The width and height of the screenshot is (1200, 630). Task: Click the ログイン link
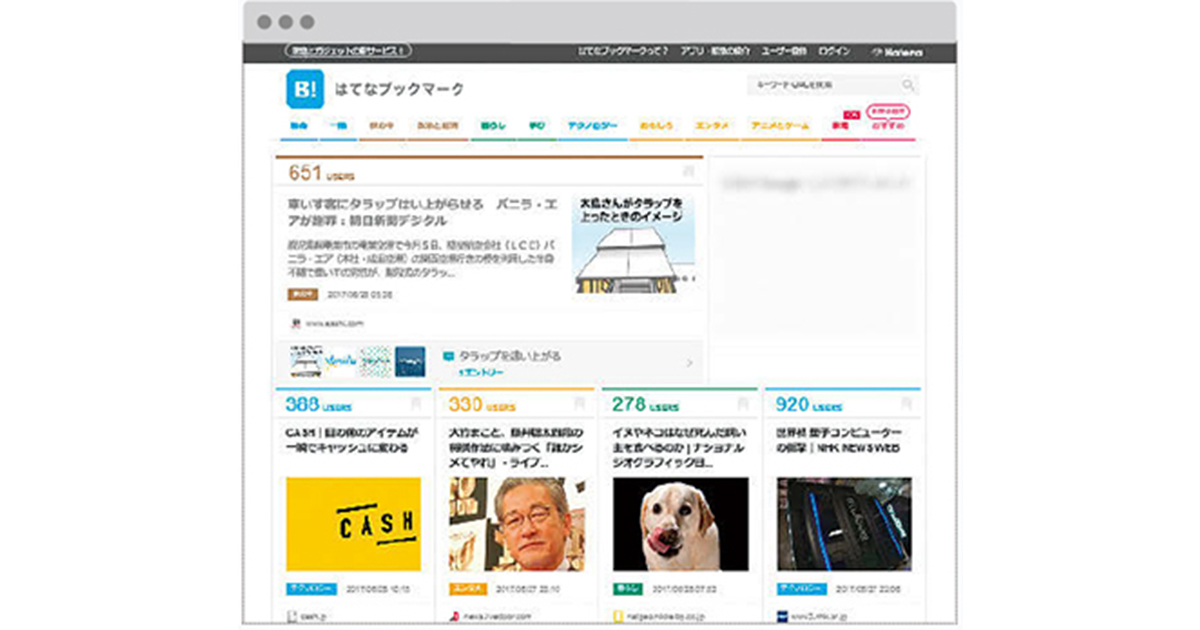(x=834, y=51)
